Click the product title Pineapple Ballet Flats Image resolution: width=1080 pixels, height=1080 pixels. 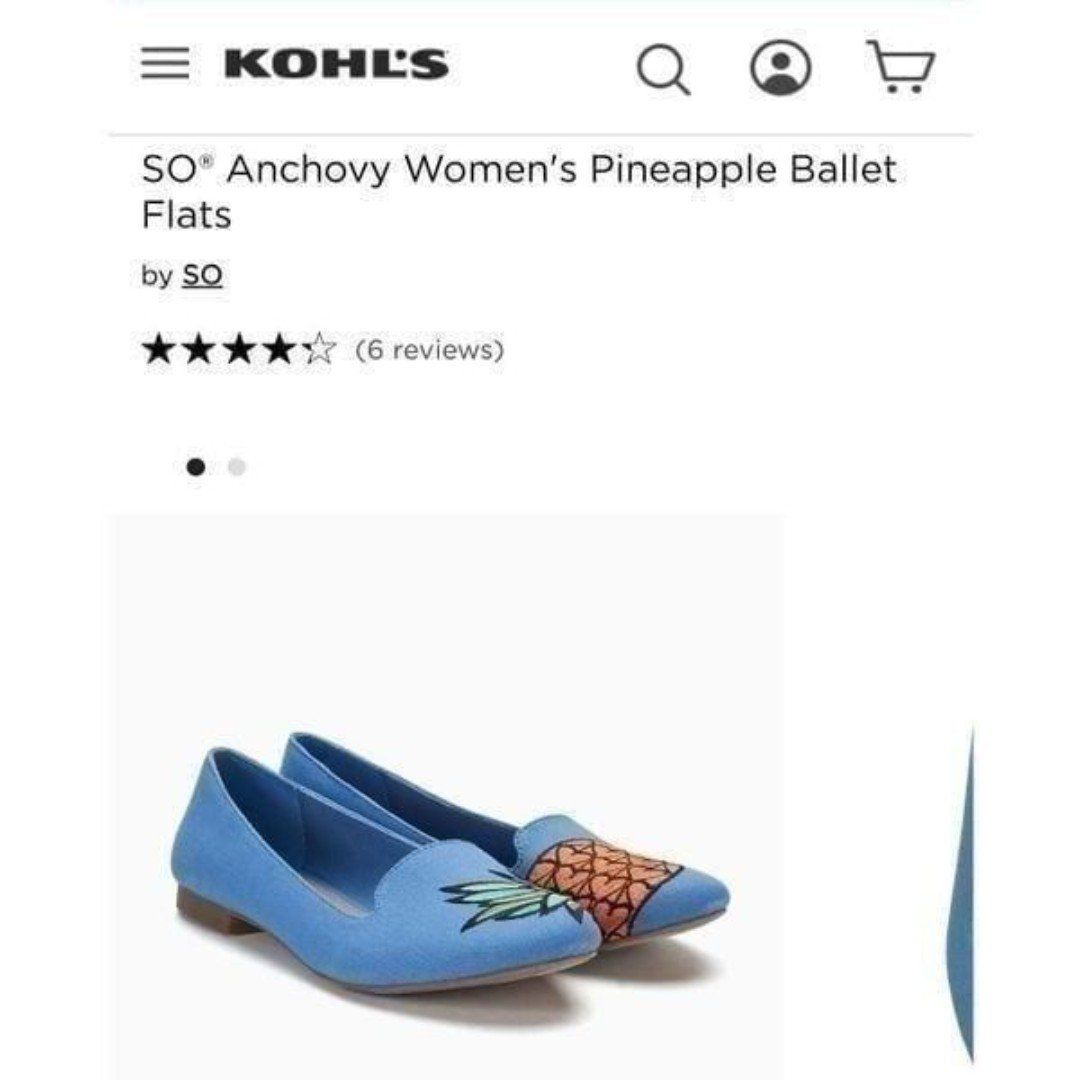tap(519, 191)
